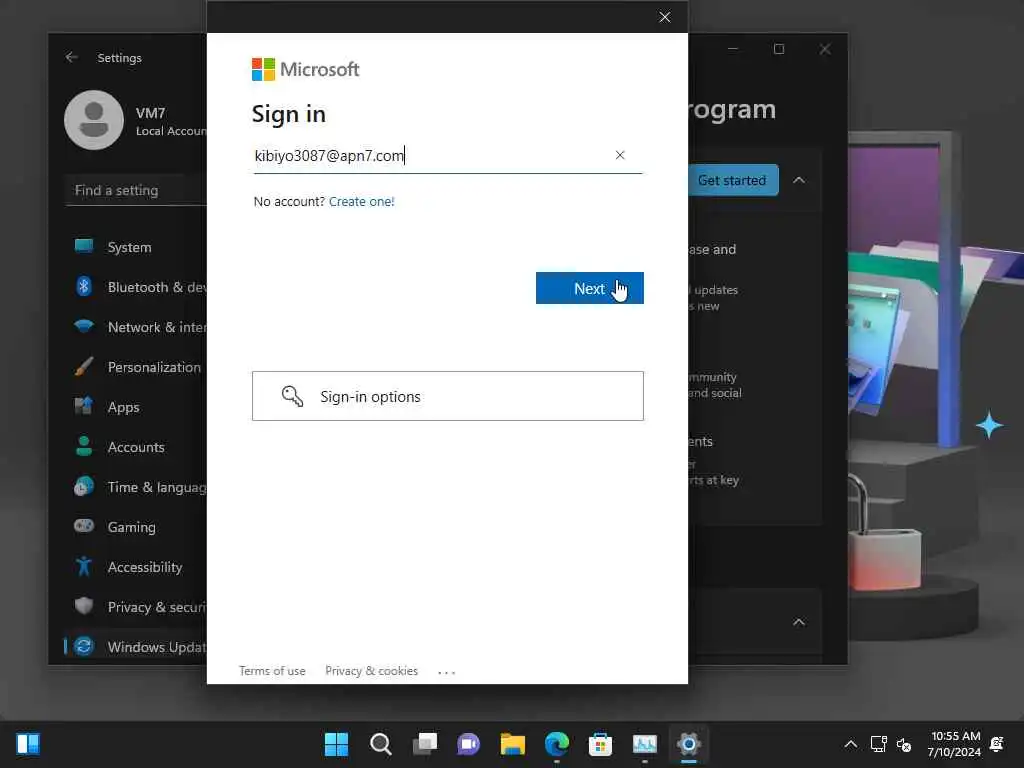
Task: Click the Settings gear on taskbar
Action: coord(688,744)
